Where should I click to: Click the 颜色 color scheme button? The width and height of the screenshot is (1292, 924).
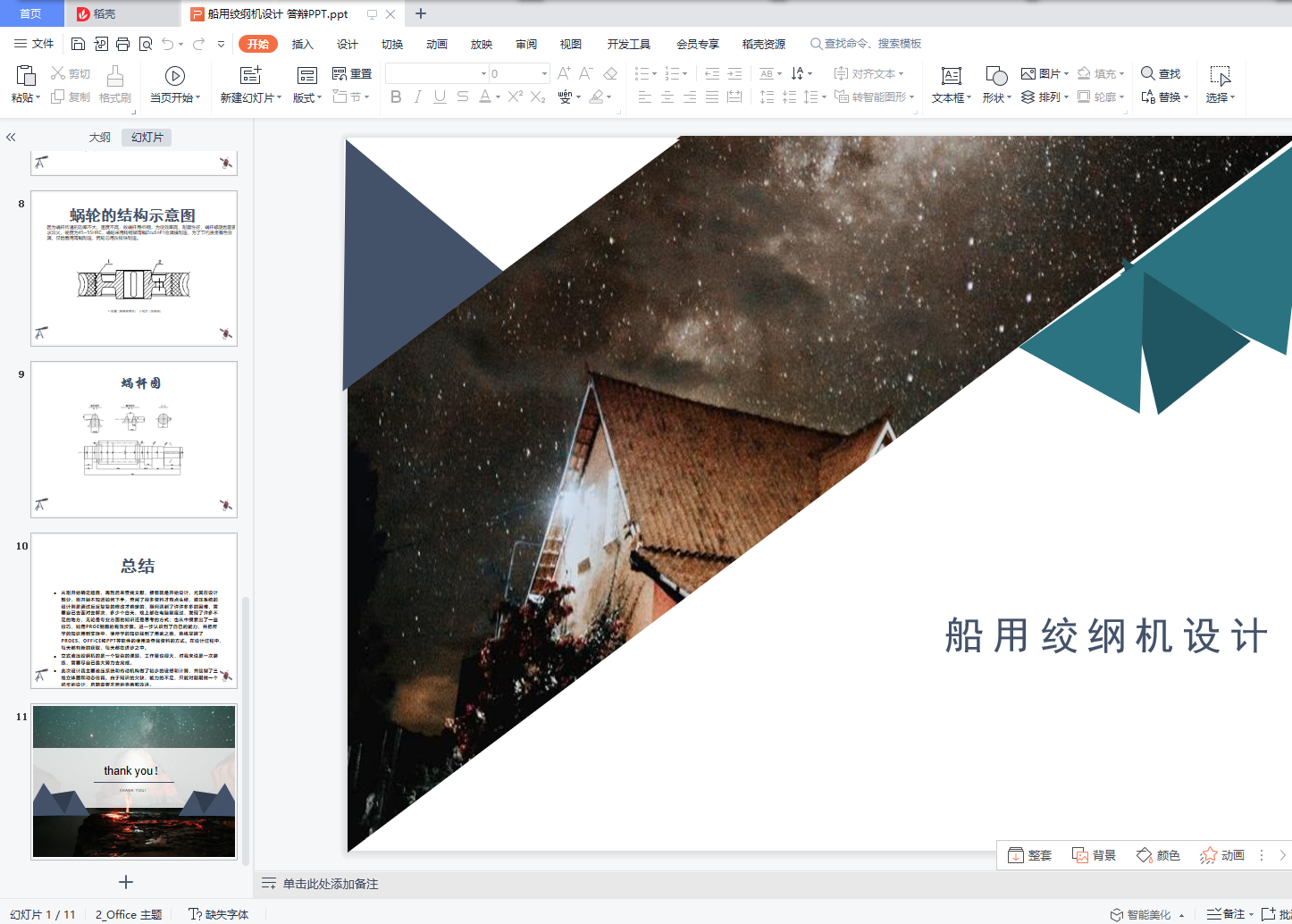[x=1158, y=855]
